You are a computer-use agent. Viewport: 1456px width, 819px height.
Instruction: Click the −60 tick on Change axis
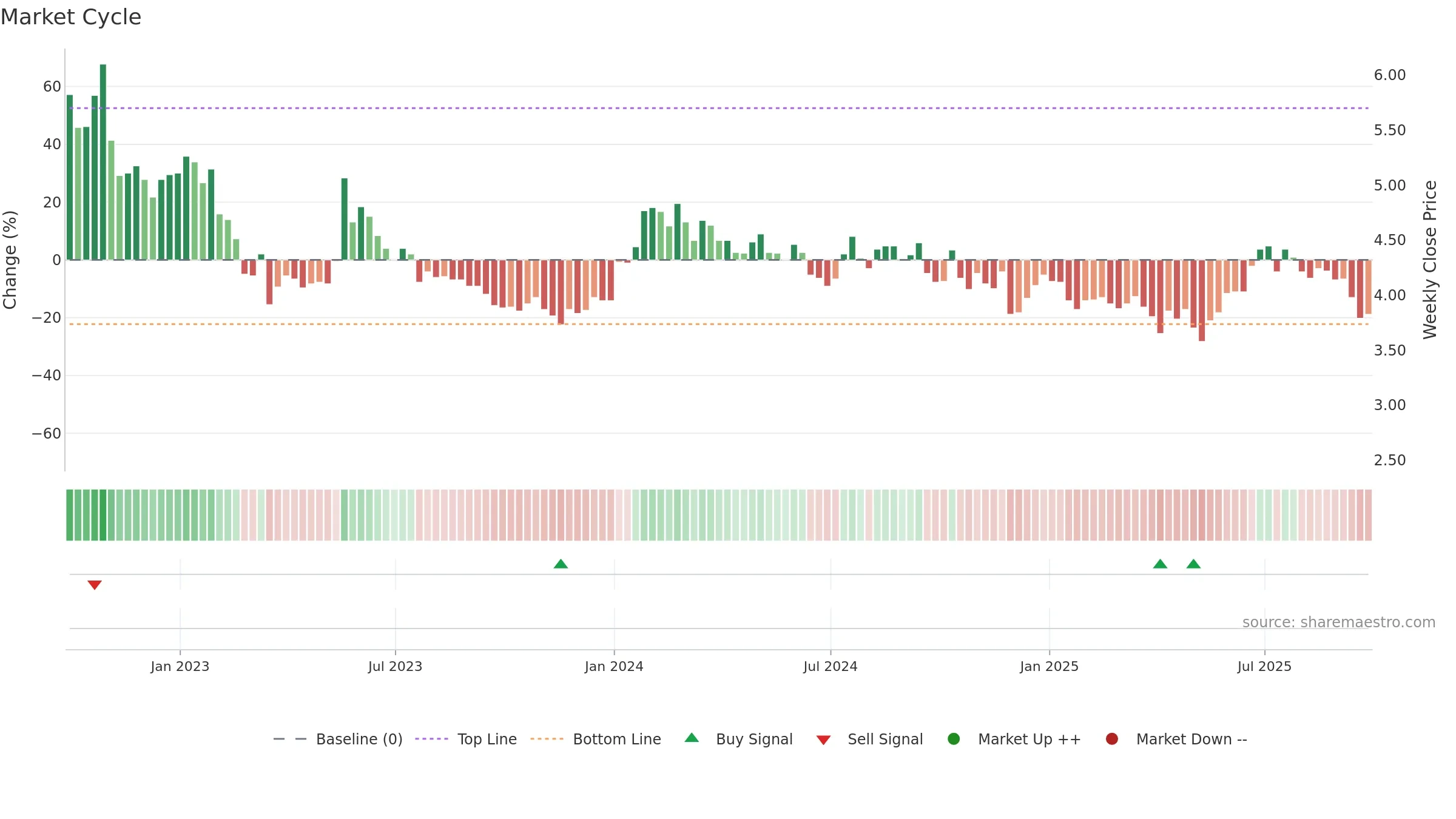click(x=47, y=434)
